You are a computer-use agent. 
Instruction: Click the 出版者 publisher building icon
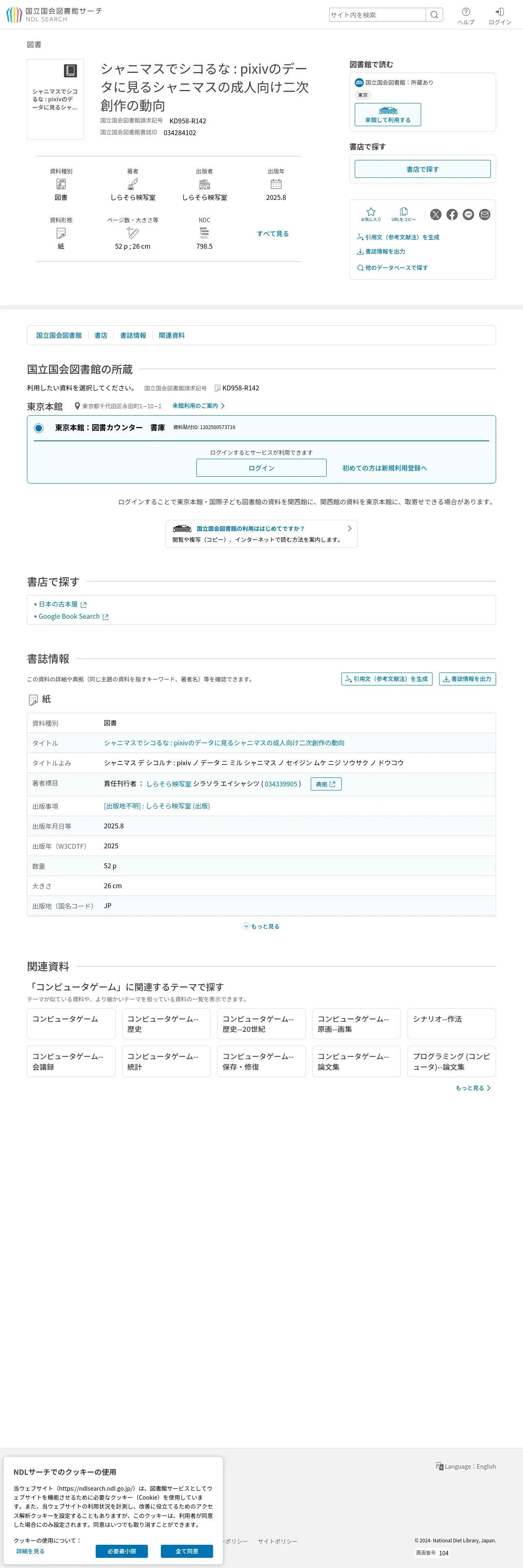[x=204, y=184]
